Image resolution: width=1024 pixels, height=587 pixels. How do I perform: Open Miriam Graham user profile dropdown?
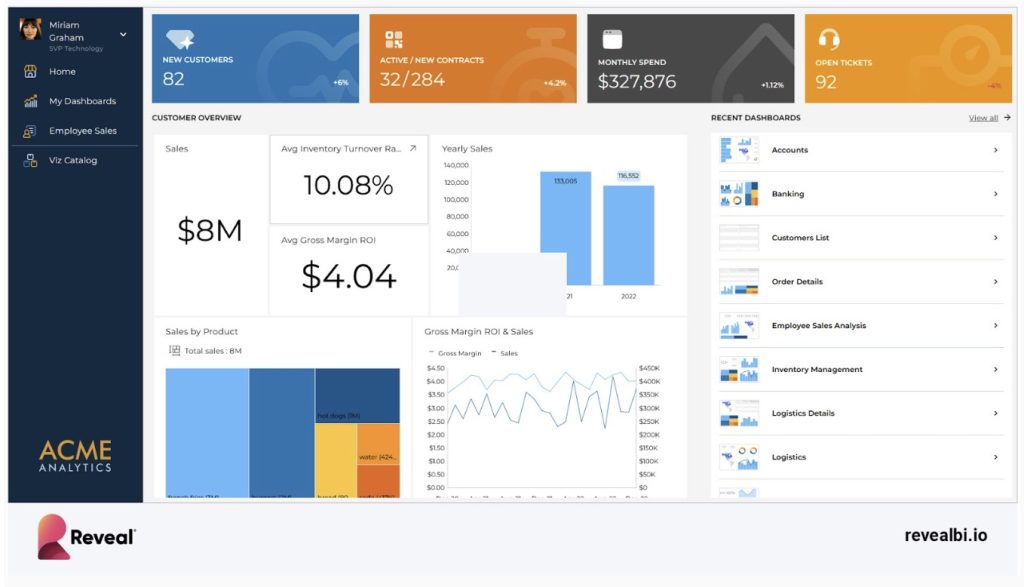(x=123, y=34)
